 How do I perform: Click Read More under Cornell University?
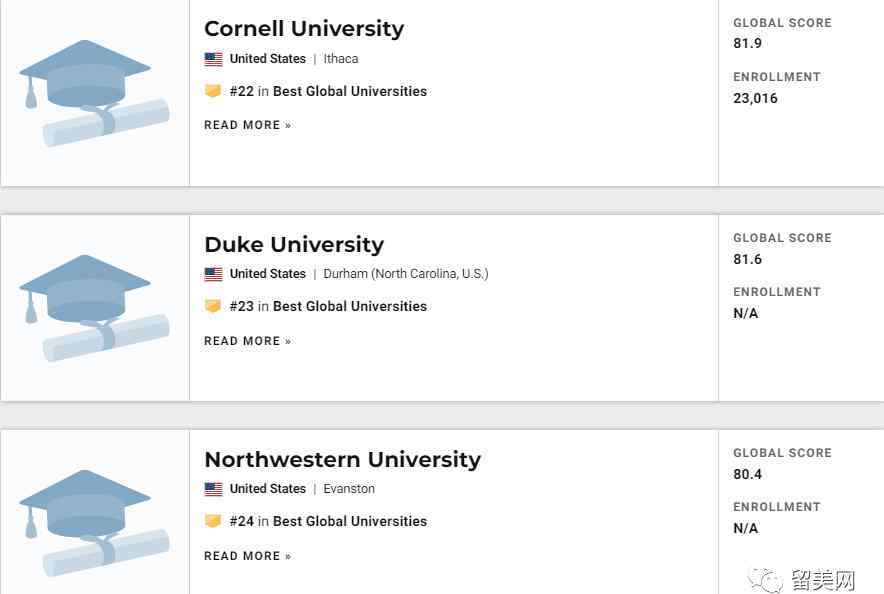pos(247,125)
